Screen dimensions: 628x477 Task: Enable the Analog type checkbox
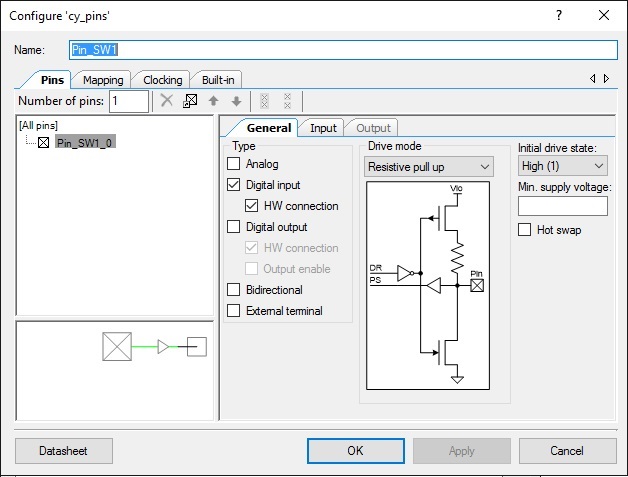(234, 164)
